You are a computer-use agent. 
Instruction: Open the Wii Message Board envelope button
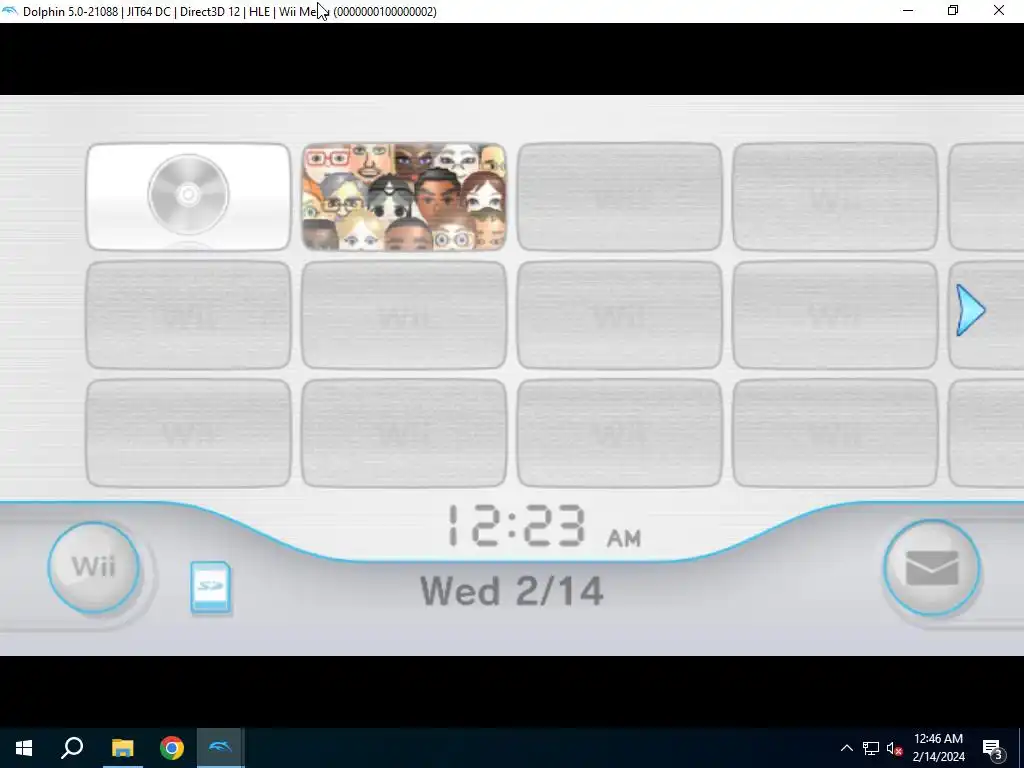click(931, 568)
